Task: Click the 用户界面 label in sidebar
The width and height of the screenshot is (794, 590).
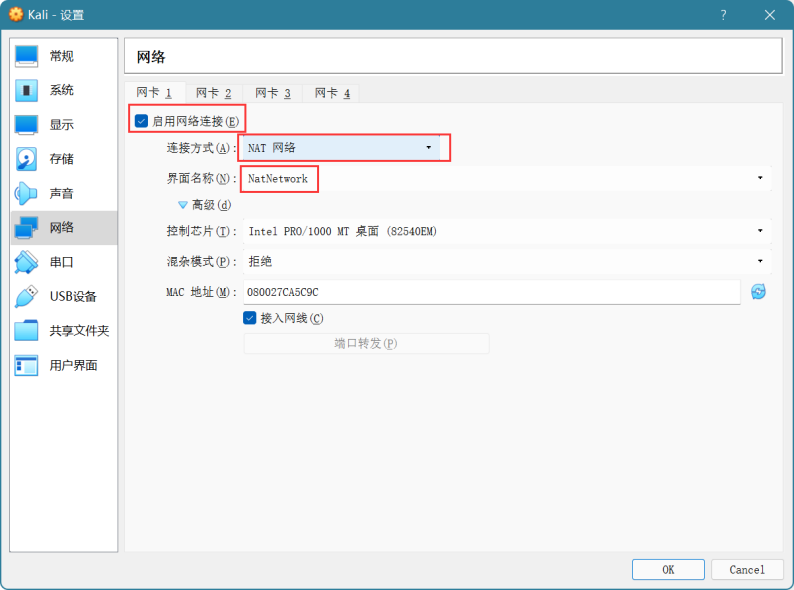Action: (73, 365)
